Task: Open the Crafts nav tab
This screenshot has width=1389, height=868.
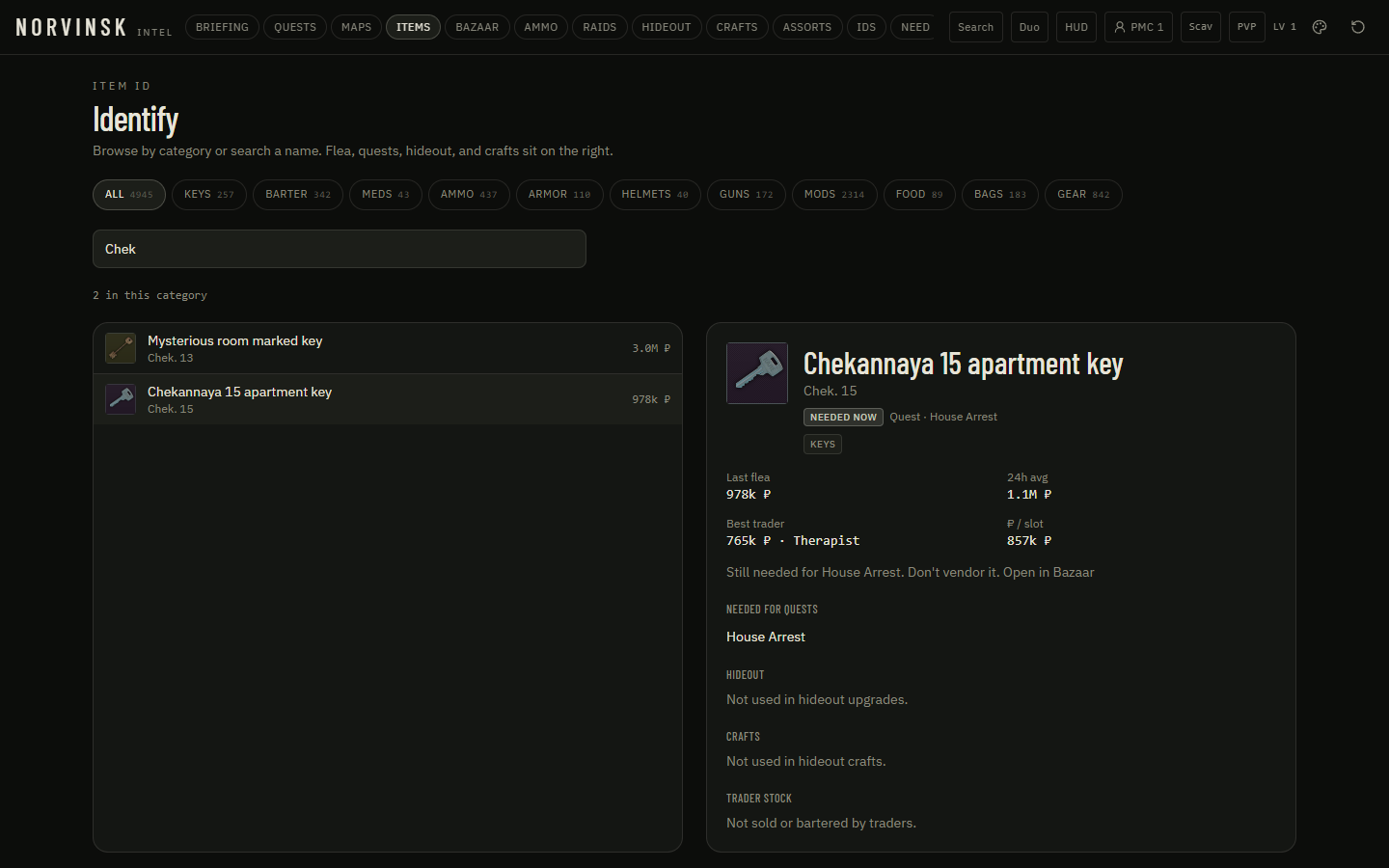Action: pyautogui.click(x=737, y=27)
